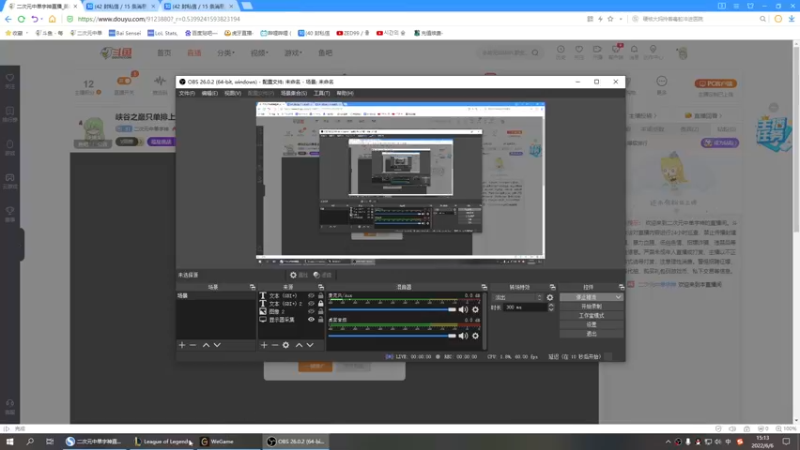Click Exit (退出) in Controls panel

click(x=591, y=334)
